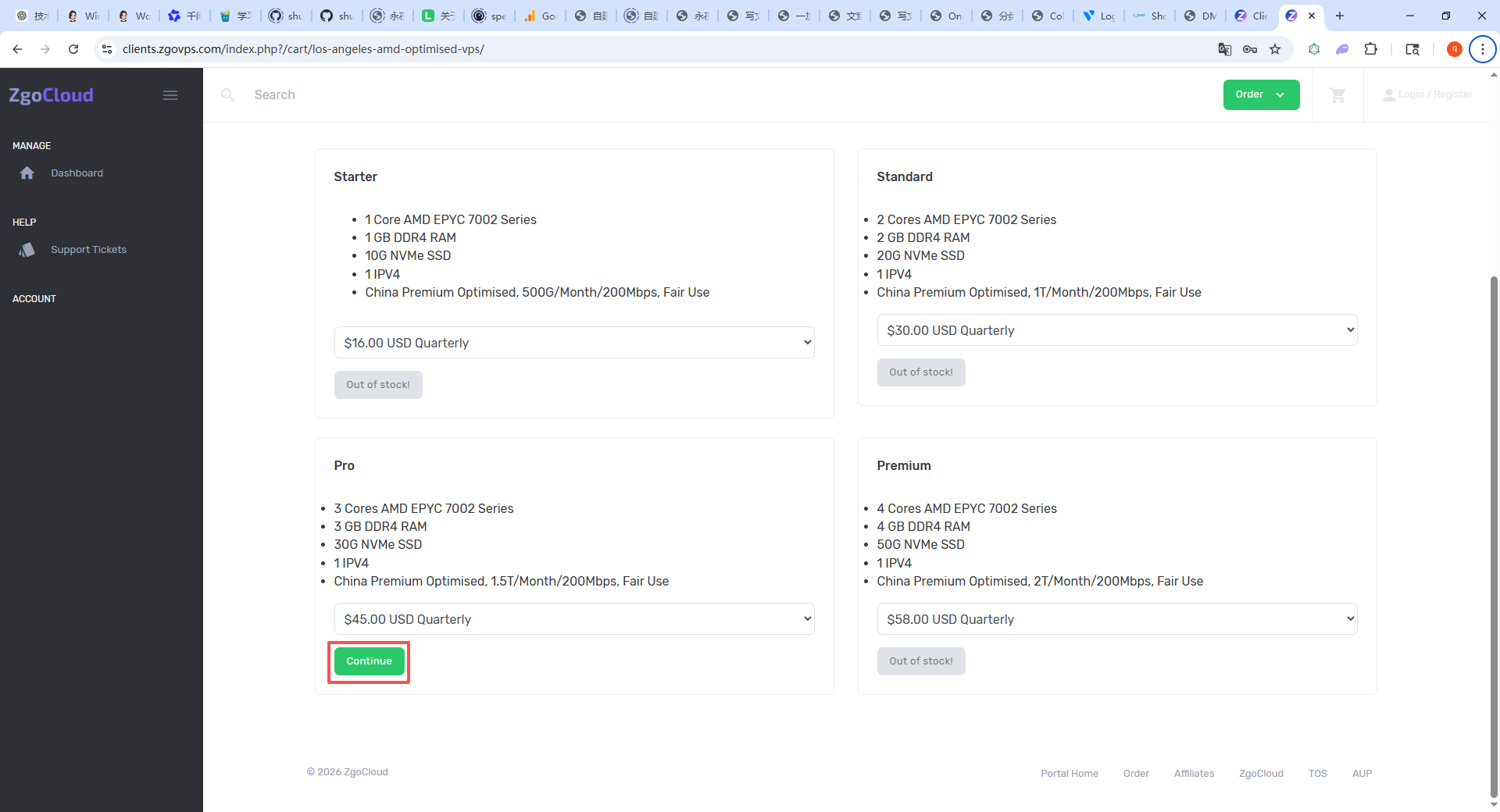1500x812 pixels.
Task: Click the HELP sidebar heading
Action: coord(24,223)
